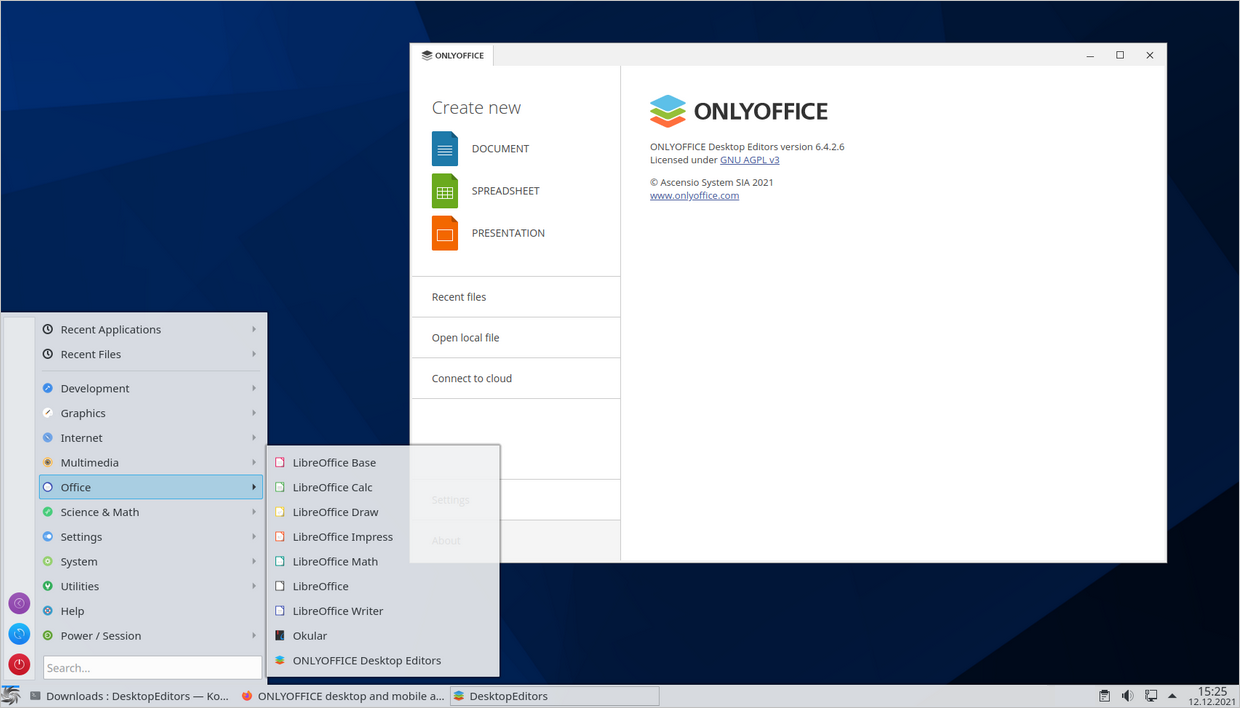Open LibreOffice Writer from the submenu
This screenshot has width=1240, height=708.
tap(339, 610)
